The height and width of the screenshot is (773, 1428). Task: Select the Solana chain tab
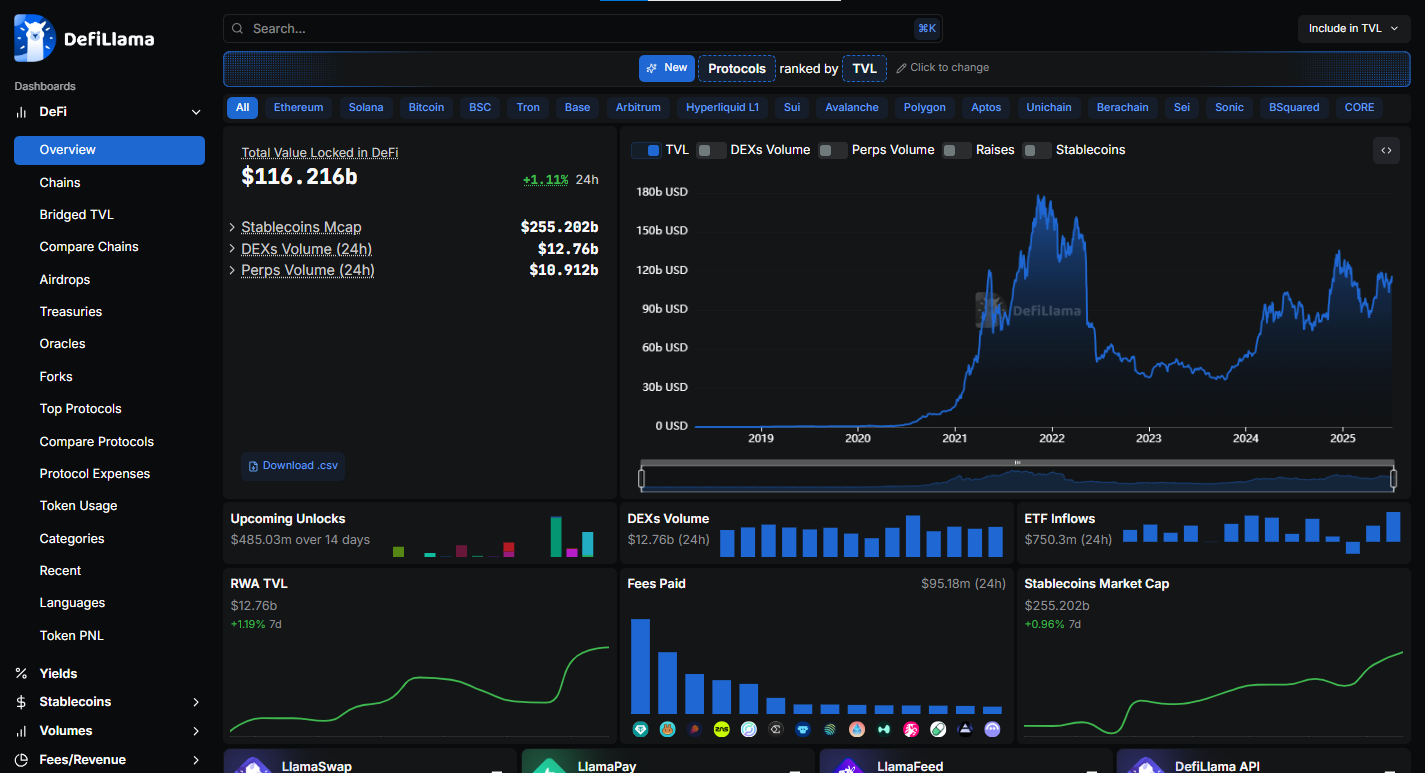366,107
